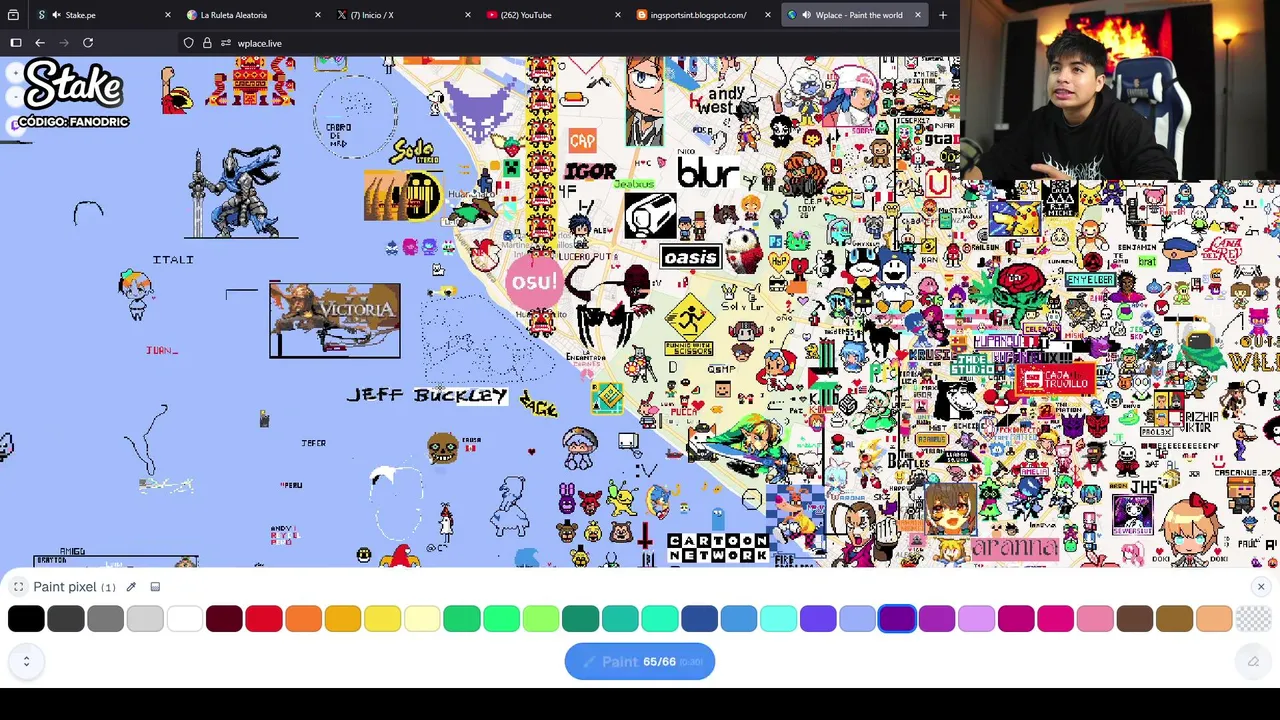Close the La Ruleta Aleatoria tab
The image size is (1280, 720).
pos(317,15)
